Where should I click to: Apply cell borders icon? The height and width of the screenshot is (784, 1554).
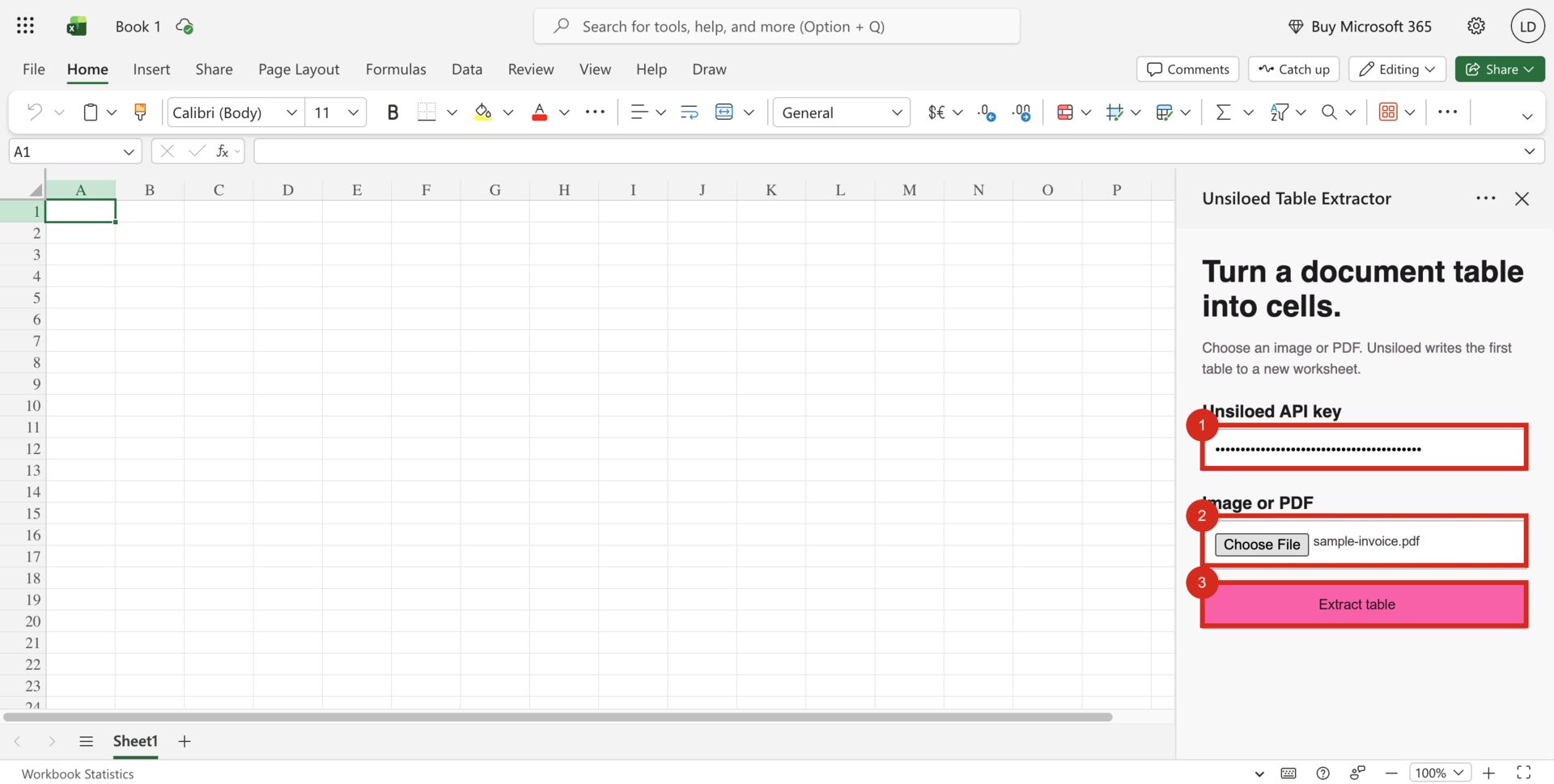[x=427, y=112]
